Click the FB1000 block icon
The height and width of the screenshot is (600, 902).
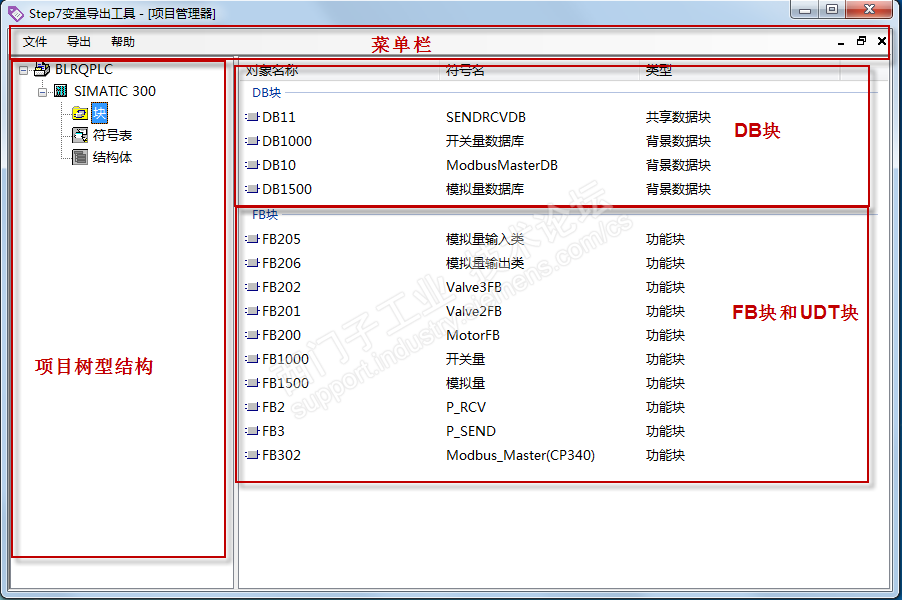[252, 359]
